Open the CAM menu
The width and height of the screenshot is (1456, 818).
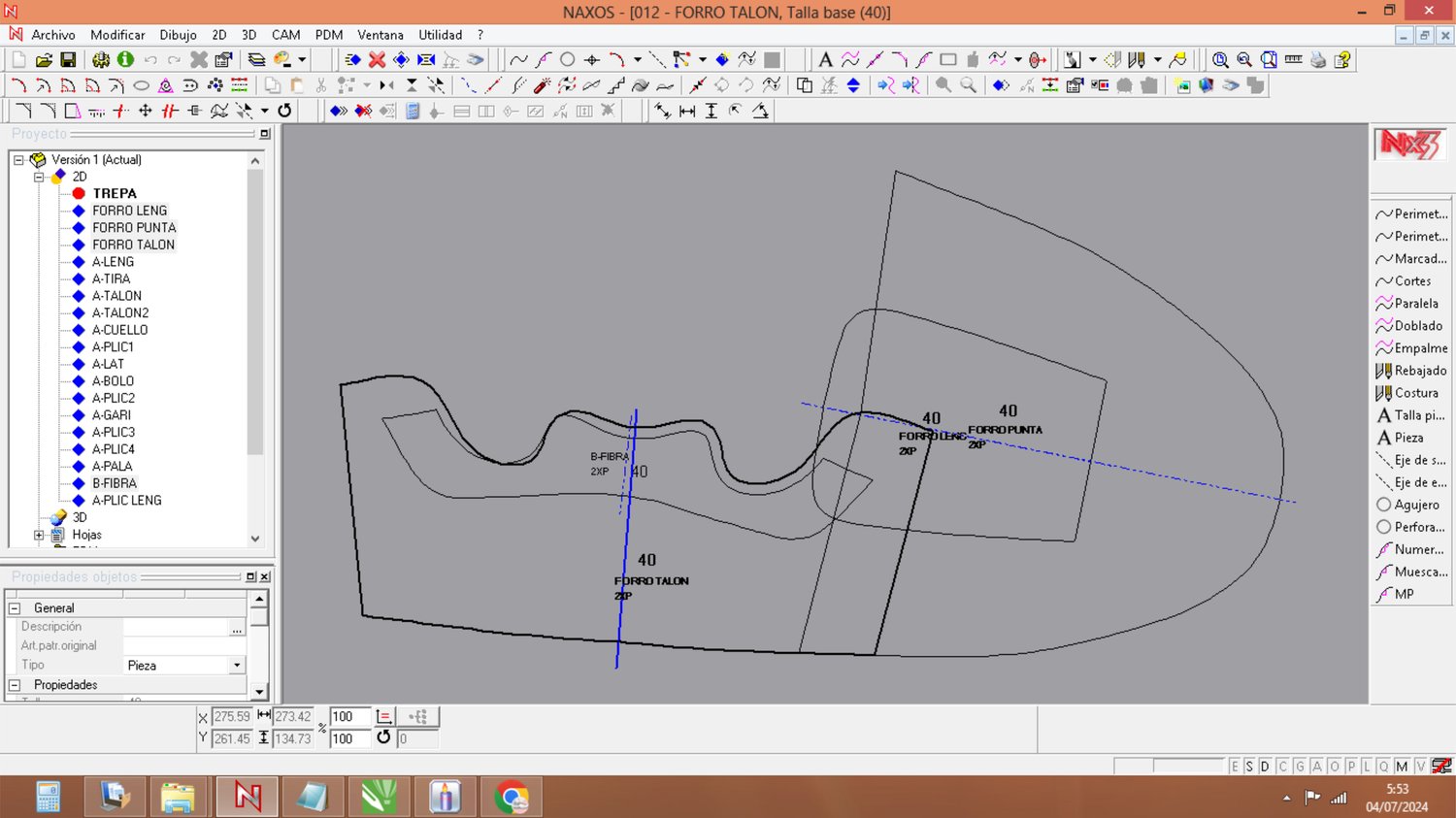click(285, 35)
